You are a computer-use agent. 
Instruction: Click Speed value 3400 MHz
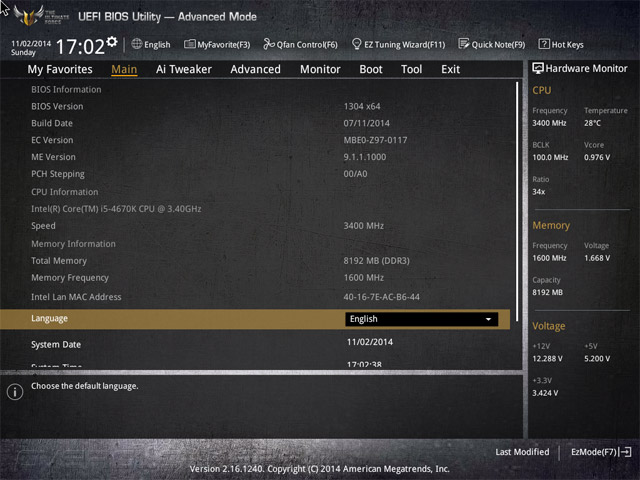click(364, 226)
